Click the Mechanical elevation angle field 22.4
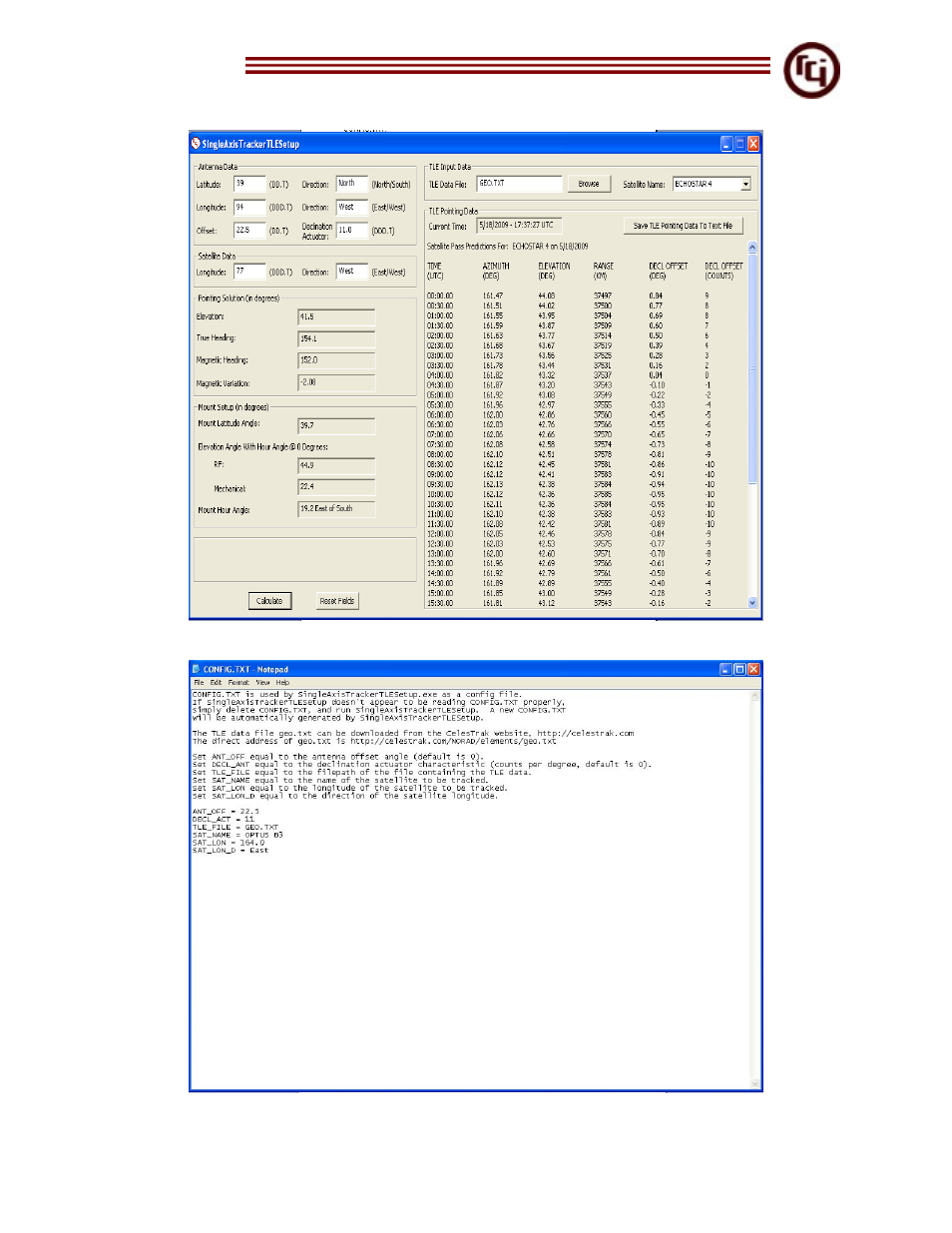This screenshot has height=1233, width=952. tap(336, 487)
